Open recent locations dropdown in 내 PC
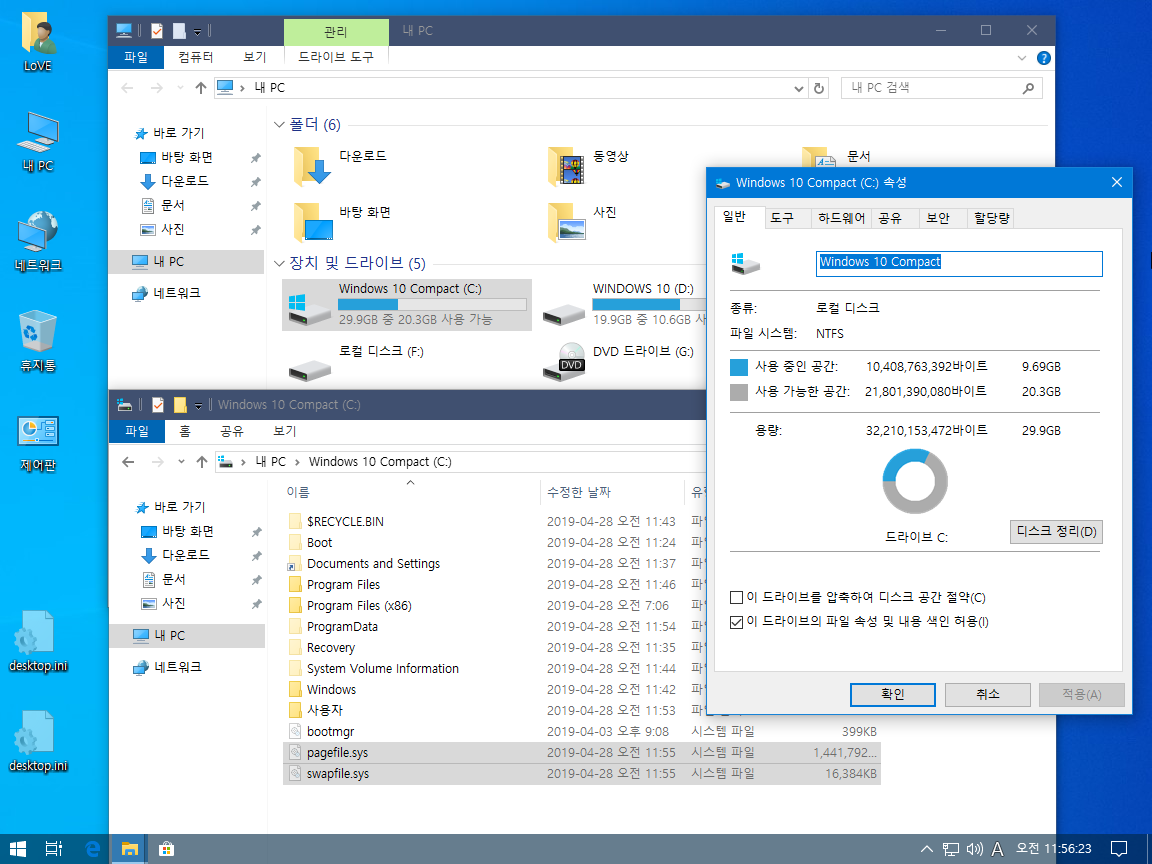This screenshot has width=1152, height=864. [x=180, y=88]
